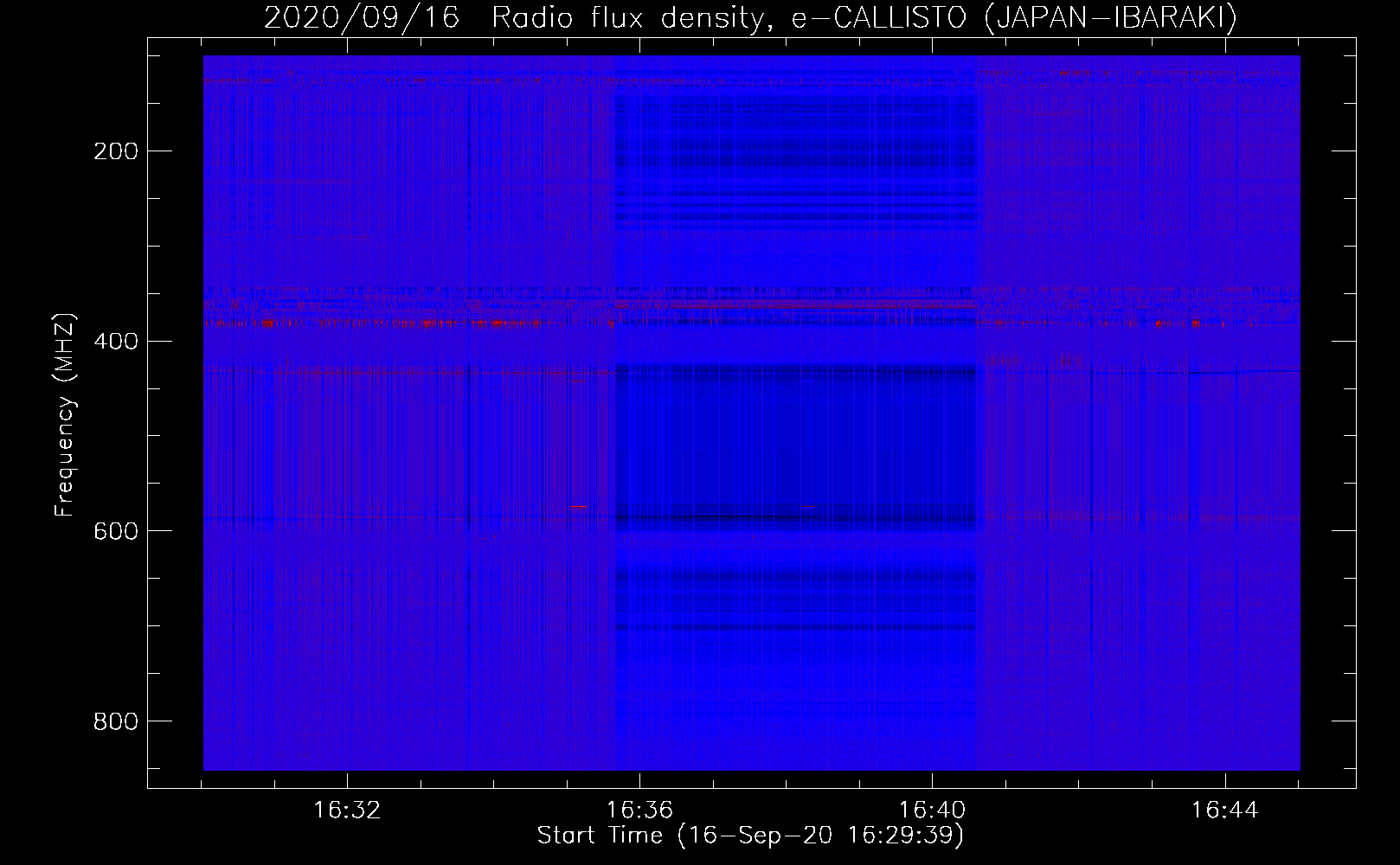The width and height of the screenshot is (1400, 865).
Task: Select the 'Frequency (MHZ)' axis label
Action: click(x=66, y=414)
